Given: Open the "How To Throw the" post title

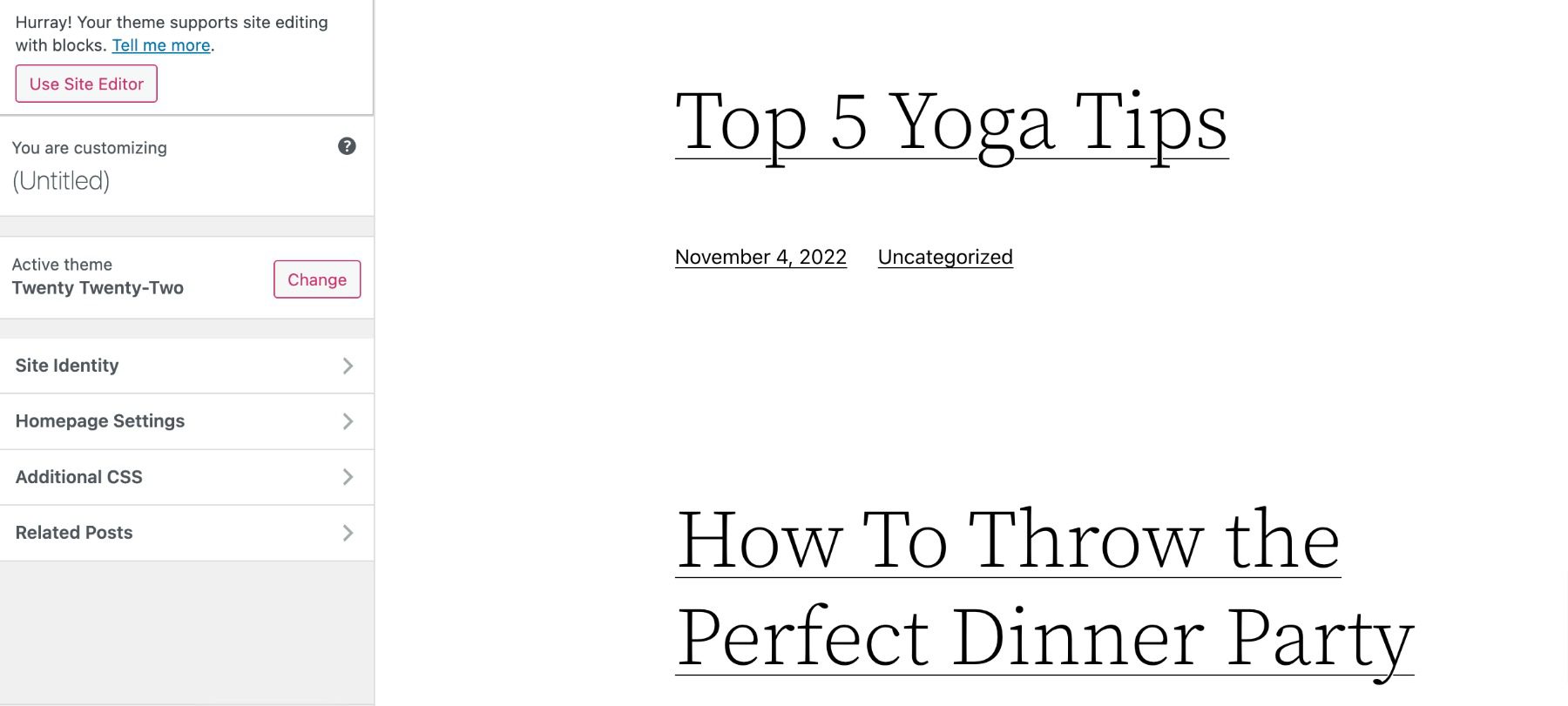Looking at the screenshot, I should pos(1008,540).
